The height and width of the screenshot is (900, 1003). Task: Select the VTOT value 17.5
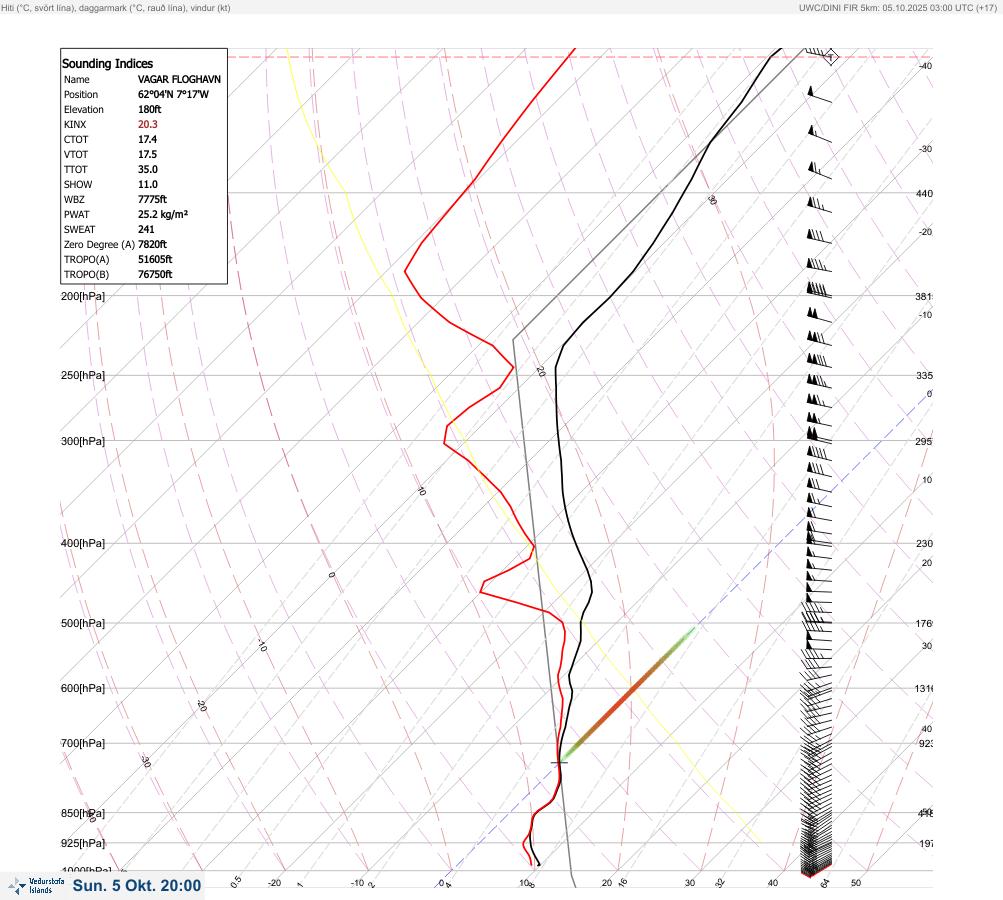147,154
